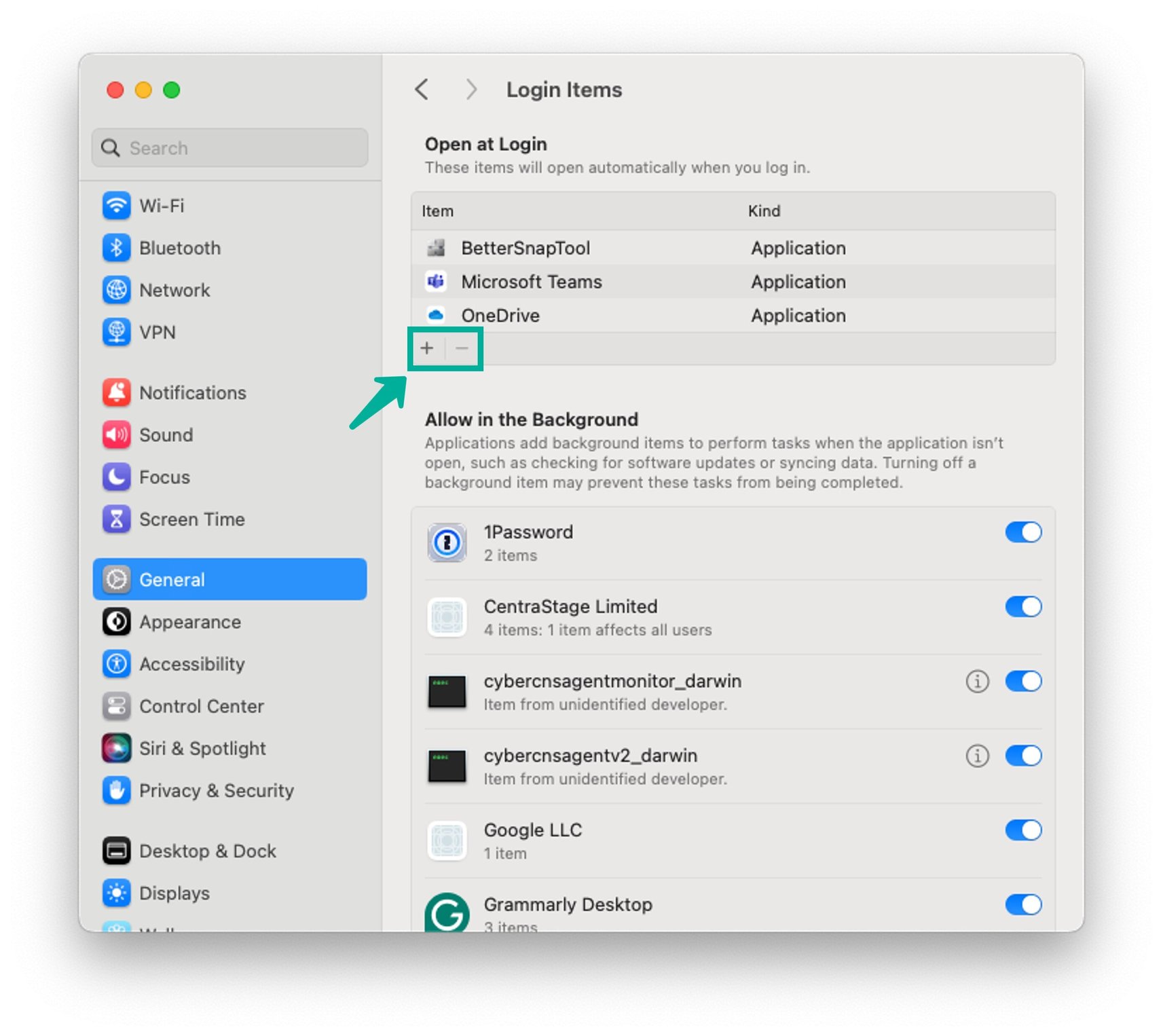Disable 1Password background items
This screenshot has width=1163, height=1036.
pyautogui.click(x=1022, y=532)
